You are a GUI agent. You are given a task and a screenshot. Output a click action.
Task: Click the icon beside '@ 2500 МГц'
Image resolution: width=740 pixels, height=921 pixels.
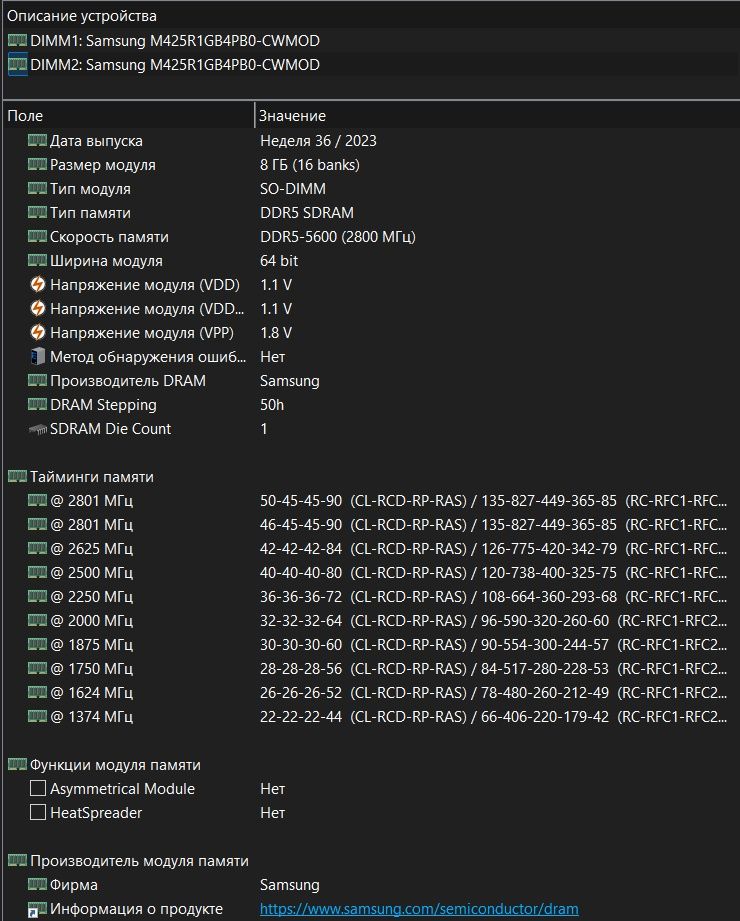pyautogui.click(x=37, y=573)
